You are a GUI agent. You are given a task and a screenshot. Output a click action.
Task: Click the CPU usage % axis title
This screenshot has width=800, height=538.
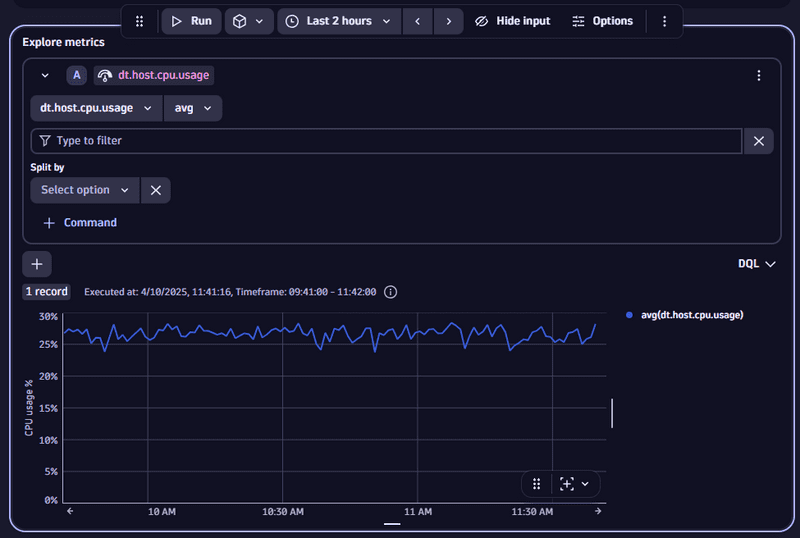point(29,408)
